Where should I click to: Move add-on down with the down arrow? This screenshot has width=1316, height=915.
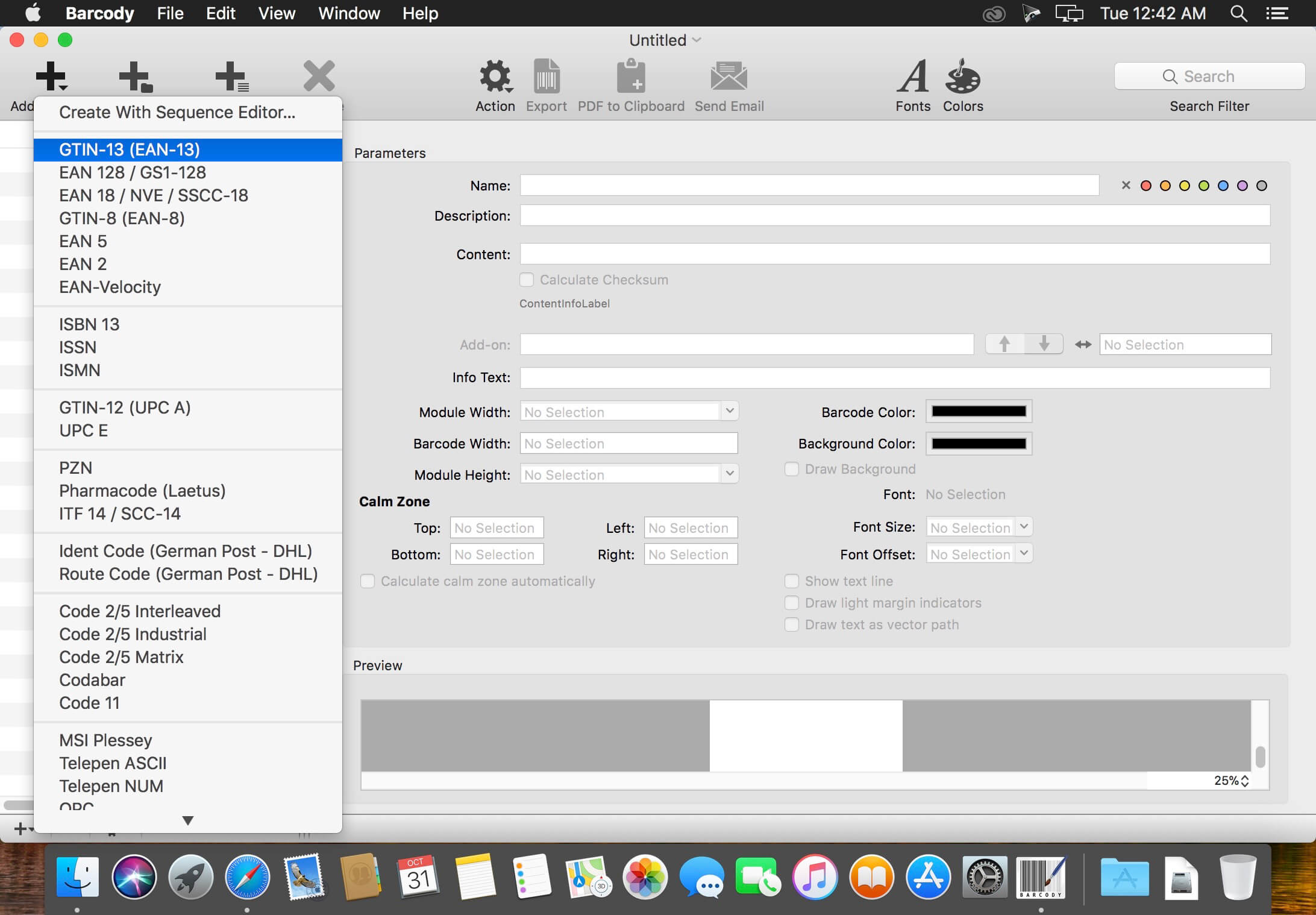[x=1044, y=344]
